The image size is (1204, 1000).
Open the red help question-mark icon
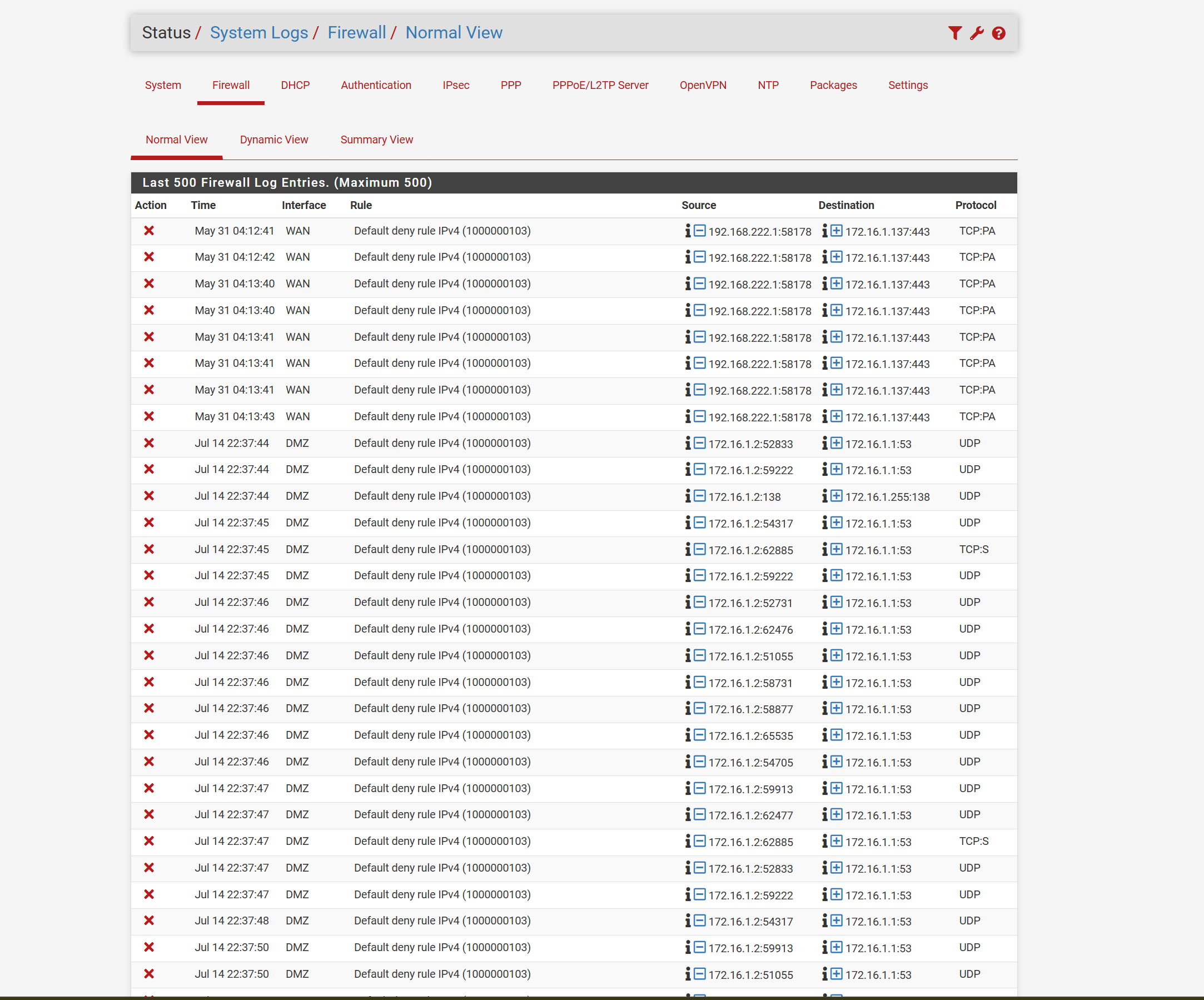[999, 33]
